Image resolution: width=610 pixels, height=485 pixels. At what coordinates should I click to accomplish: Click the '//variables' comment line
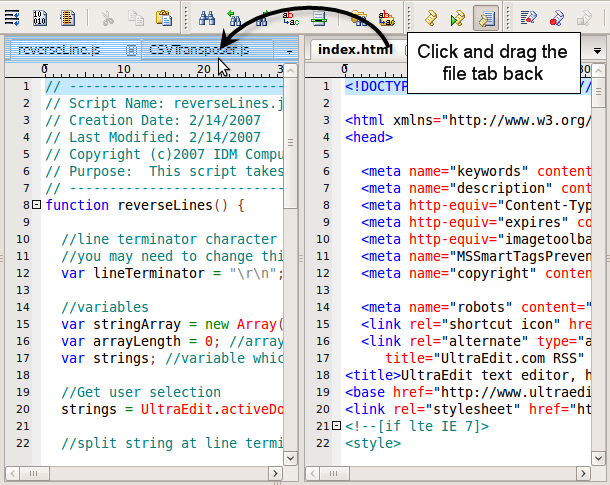point(105,307)
